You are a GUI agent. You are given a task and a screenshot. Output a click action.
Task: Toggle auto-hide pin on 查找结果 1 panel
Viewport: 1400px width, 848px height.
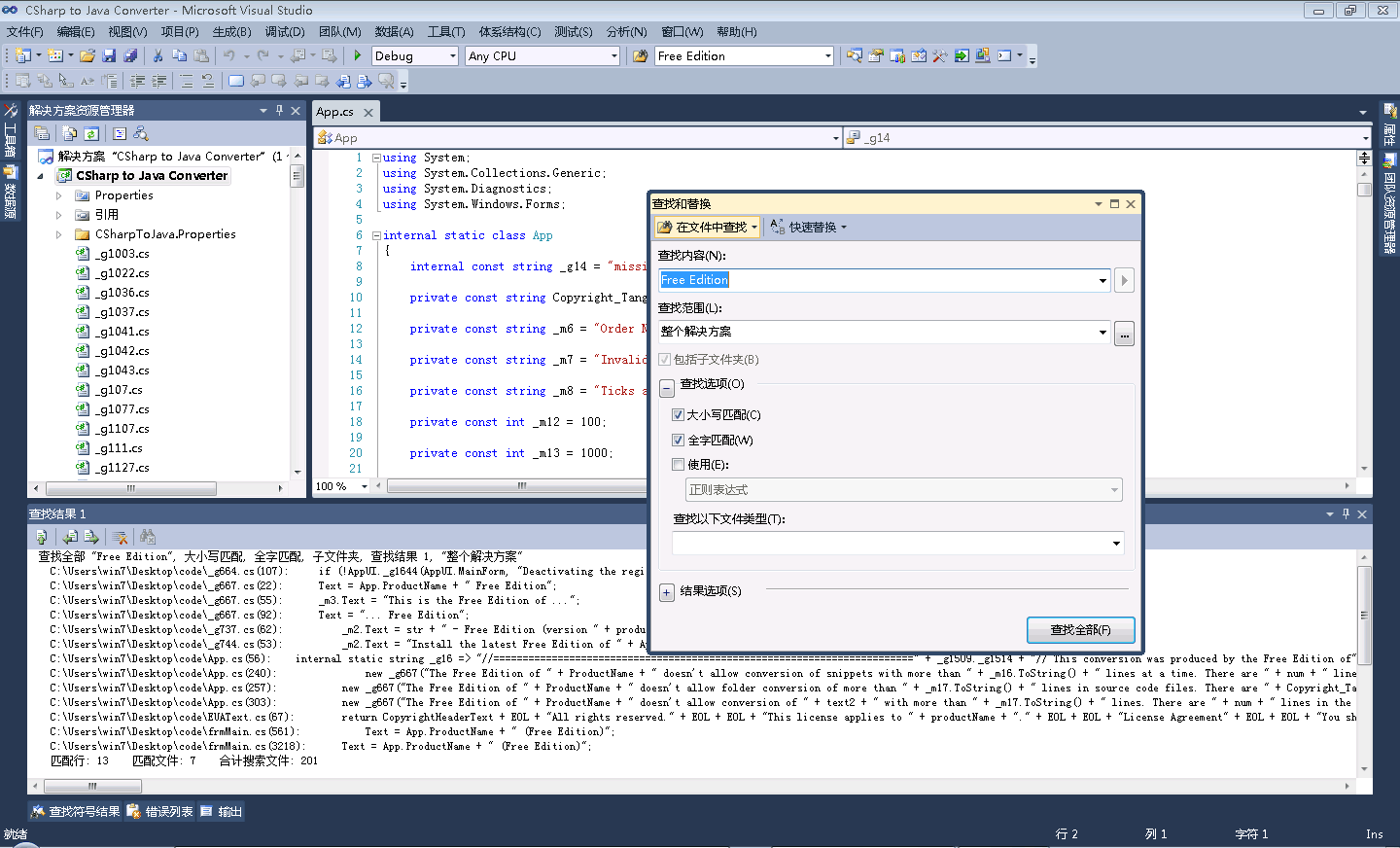point(1346,514)
